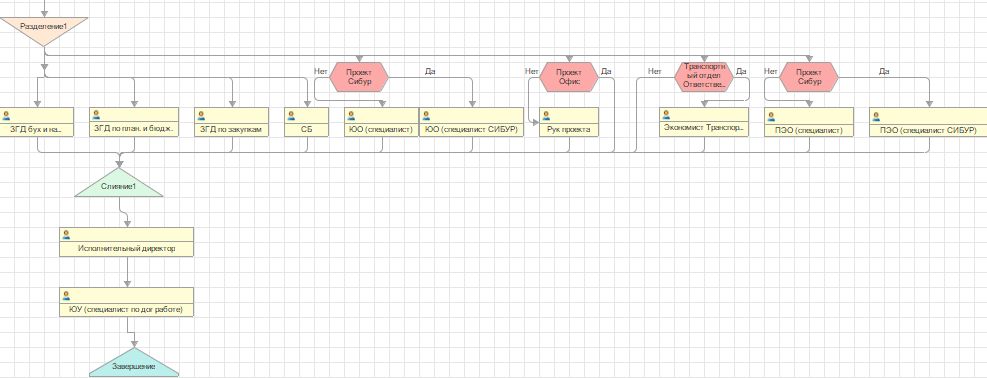This screenshot has width=987, height=378.
Task: Select the Разделение1 split triangle
Action: 43,30
